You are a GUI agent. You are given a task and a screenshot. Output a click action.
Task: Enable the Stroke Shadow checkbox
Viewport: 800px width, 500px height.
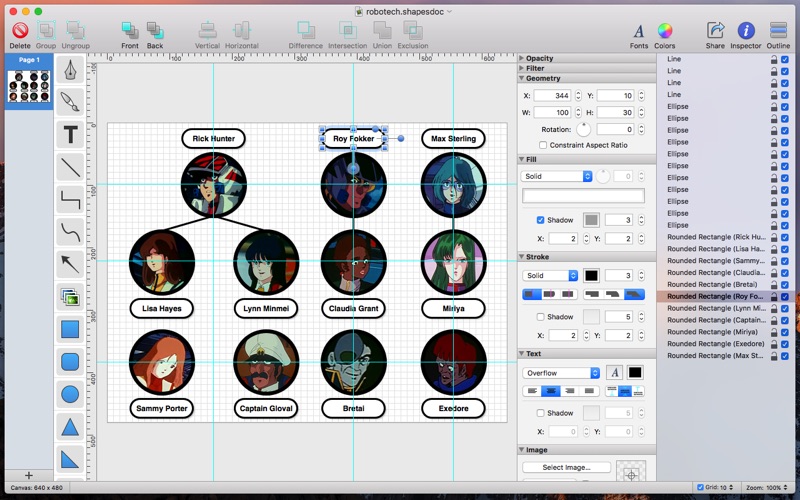point(540,317)
